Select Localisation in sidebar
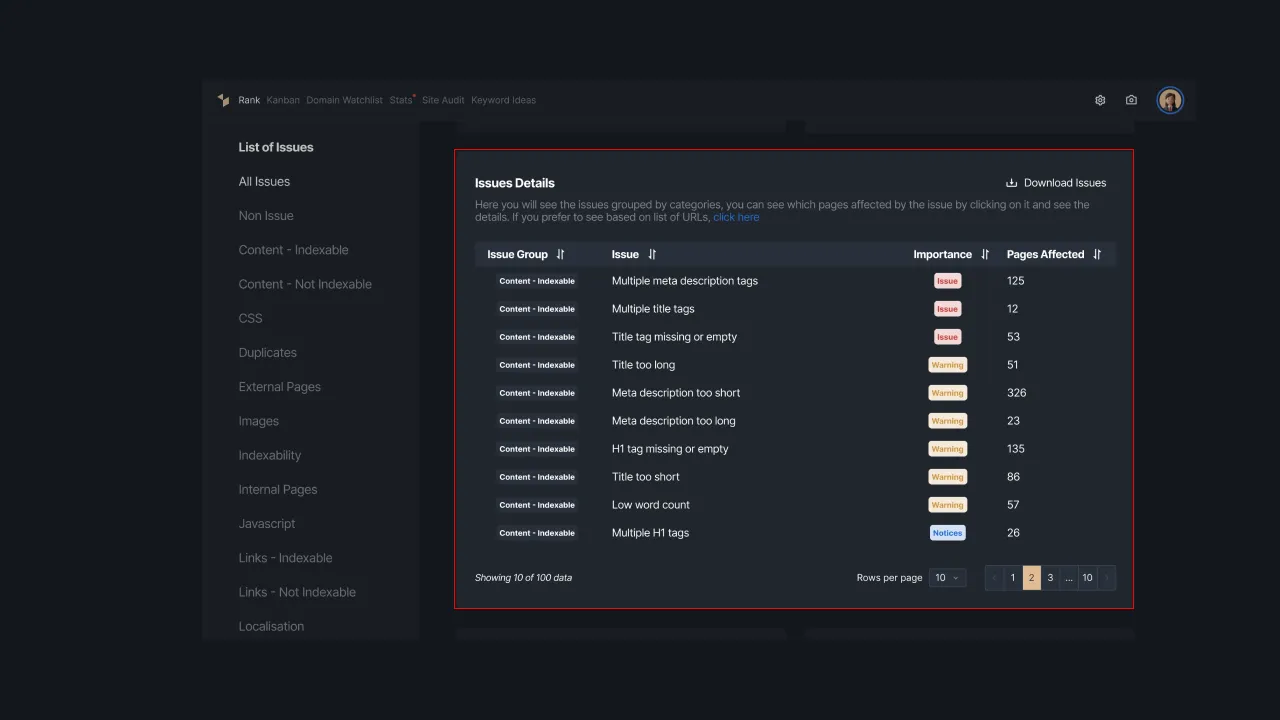Viewport: 1280px width, 720px height. (x=271, y=626)
